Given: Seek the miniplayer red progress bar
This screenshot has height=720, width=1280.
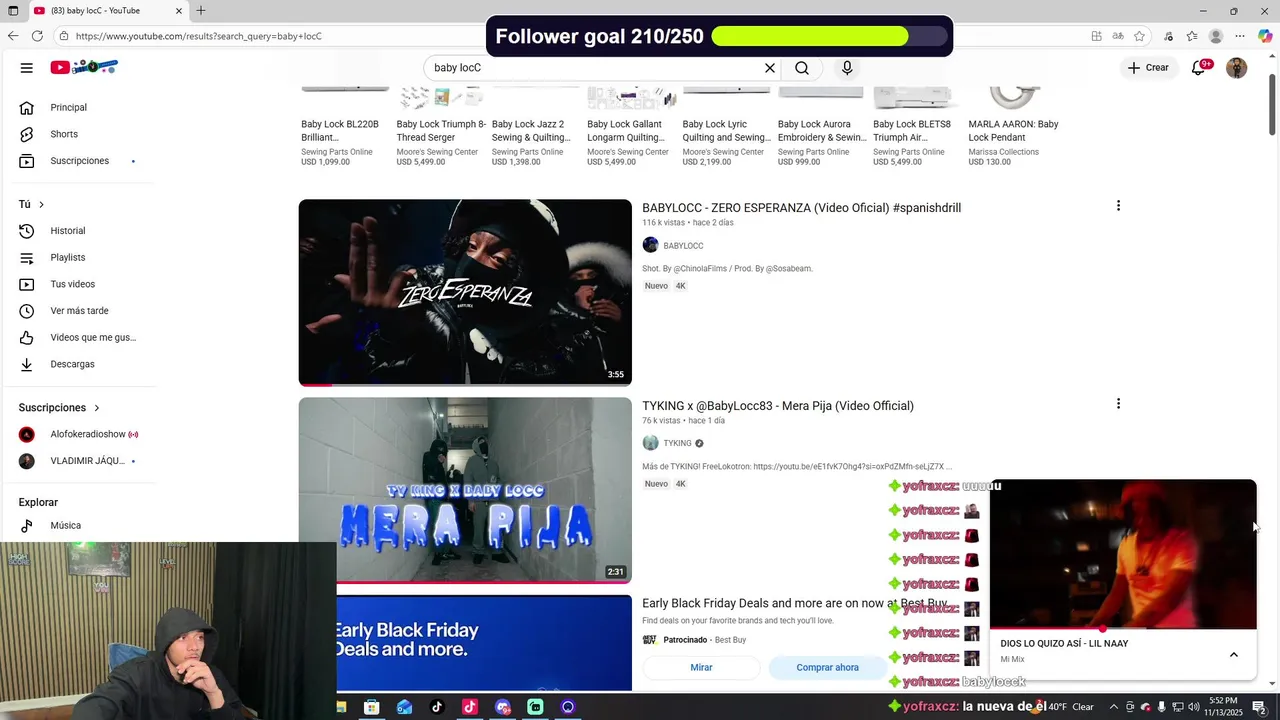Looking at the screenshot, I should (1123, 629).
